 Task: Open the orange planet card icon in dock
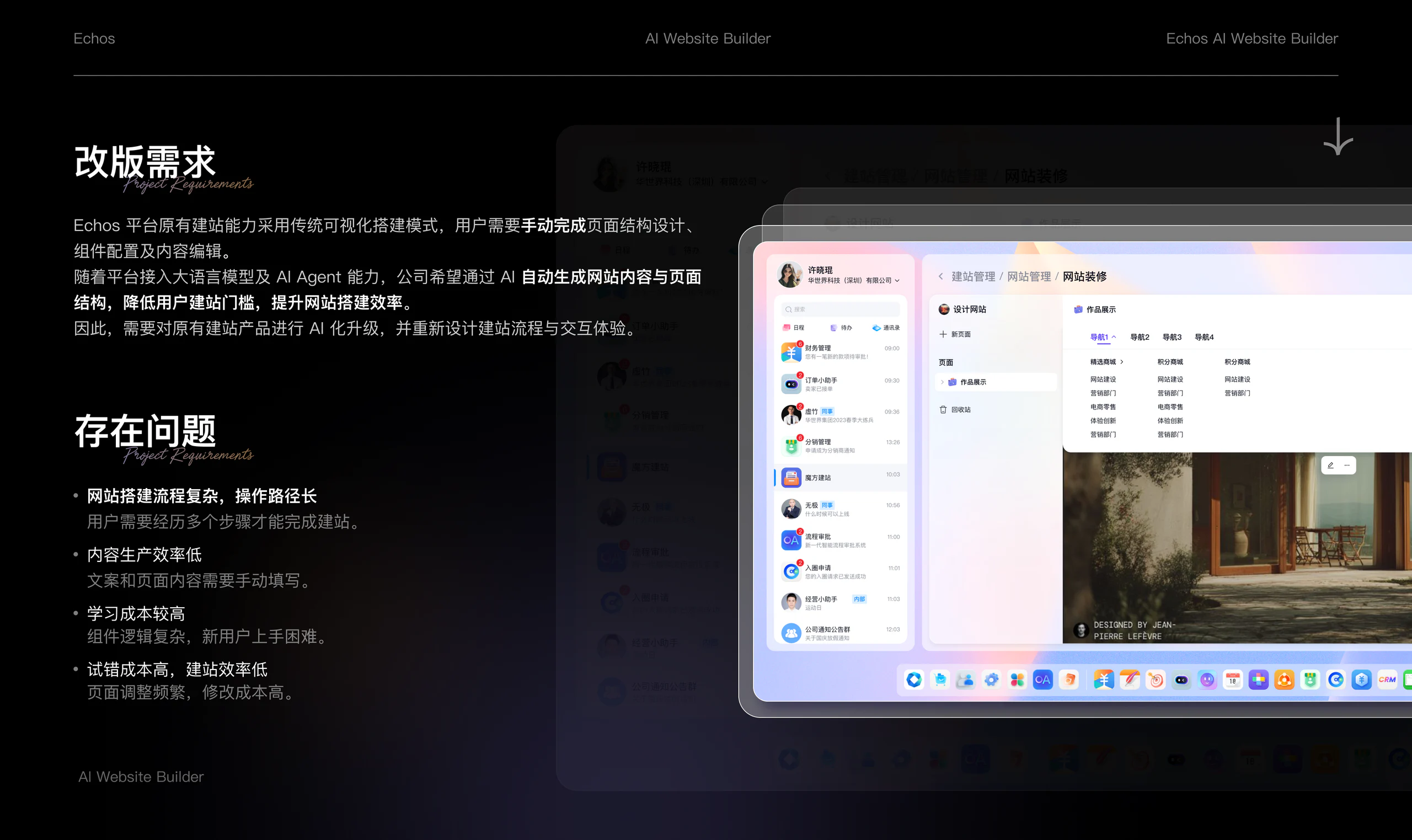point(1068,680)
